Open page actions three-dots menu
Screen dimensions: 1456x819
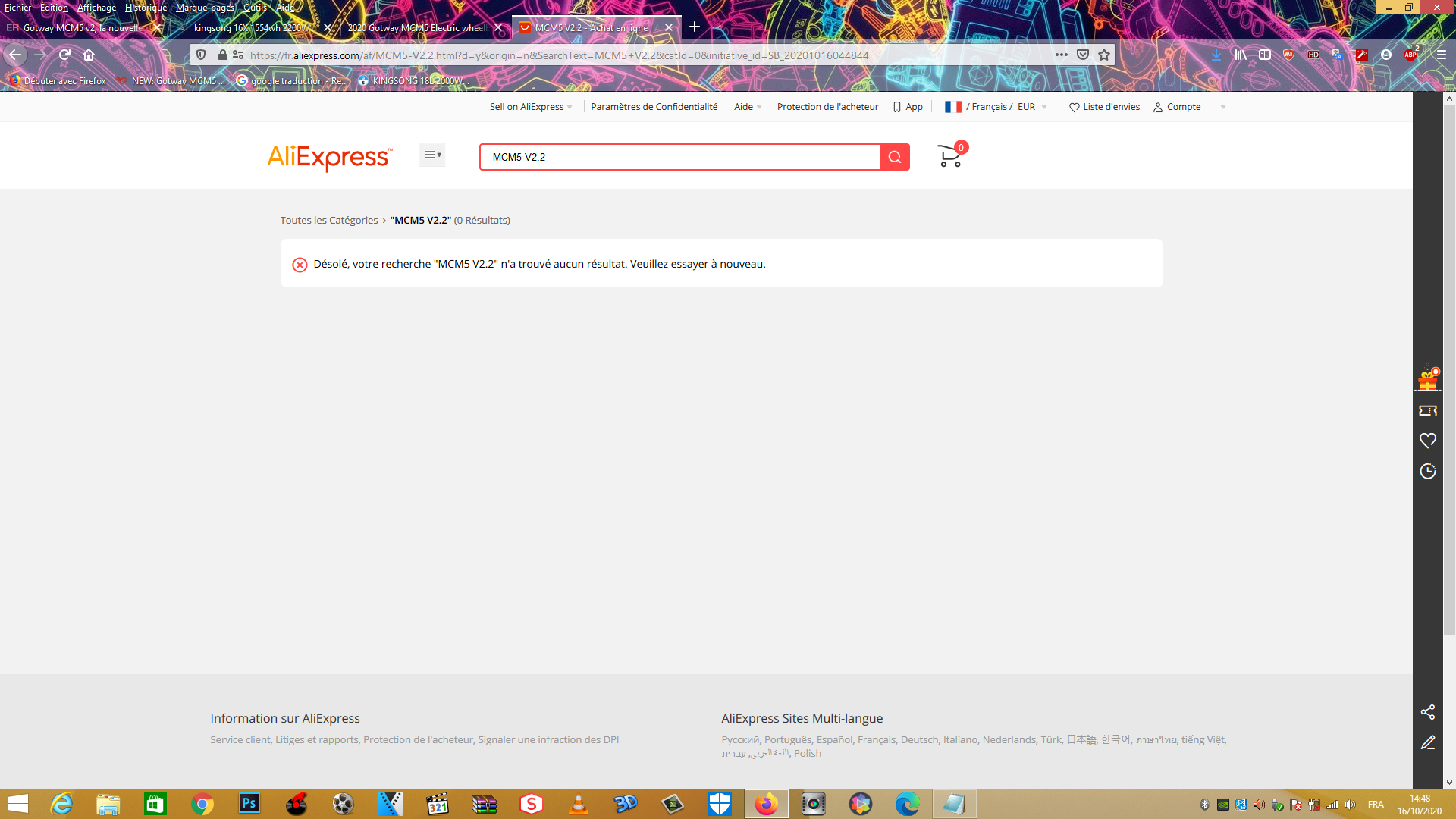pos(1062,55)
